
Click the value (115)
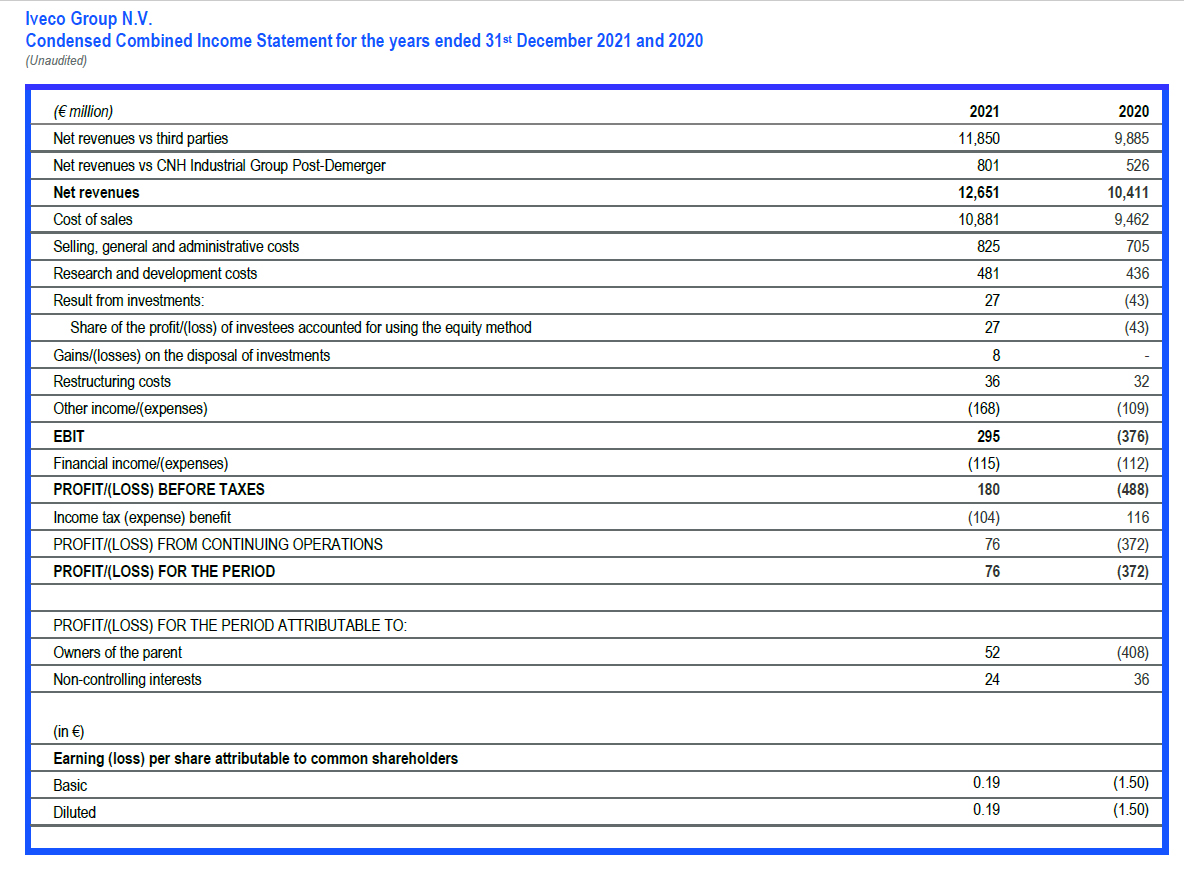[984, 464]
